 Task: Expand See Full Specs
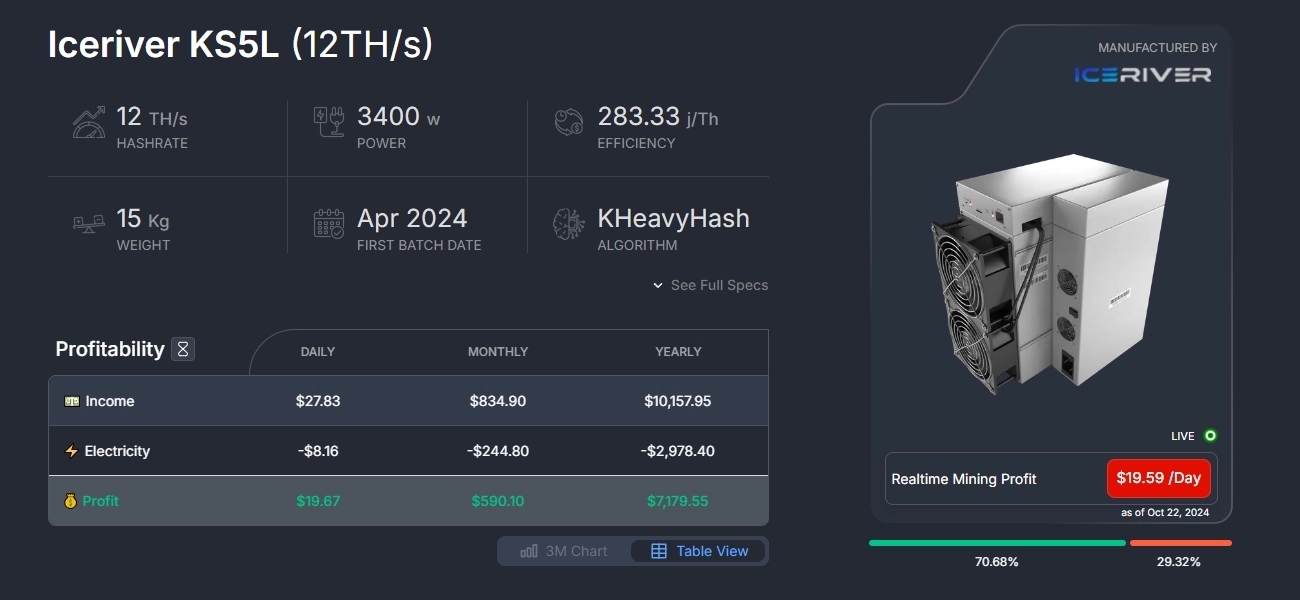710,285
